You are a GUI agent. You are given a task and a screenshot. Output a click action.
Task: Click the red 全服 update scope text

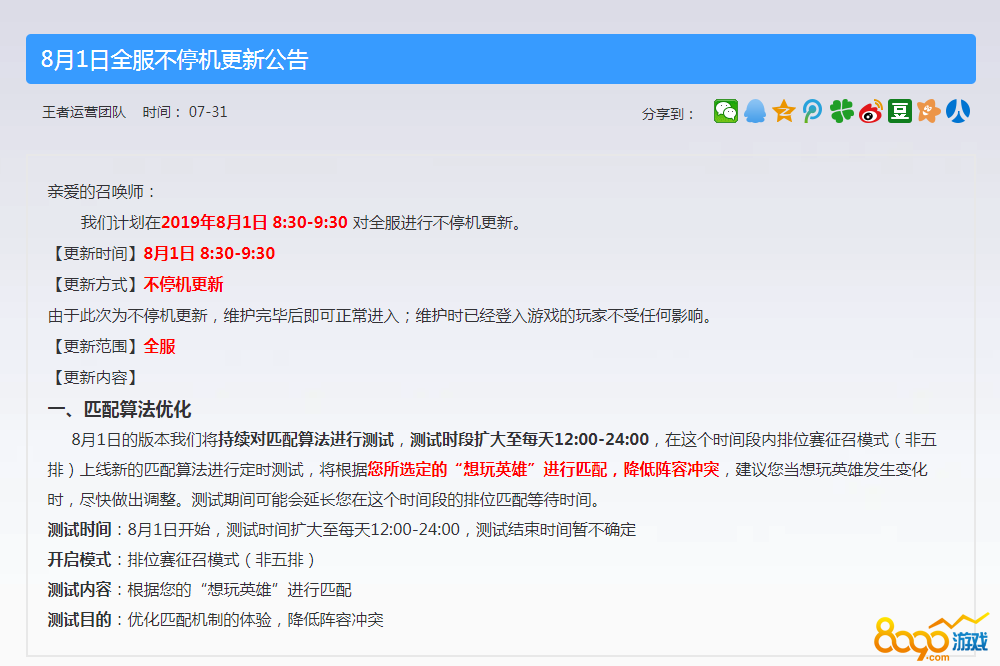[159, 346]
